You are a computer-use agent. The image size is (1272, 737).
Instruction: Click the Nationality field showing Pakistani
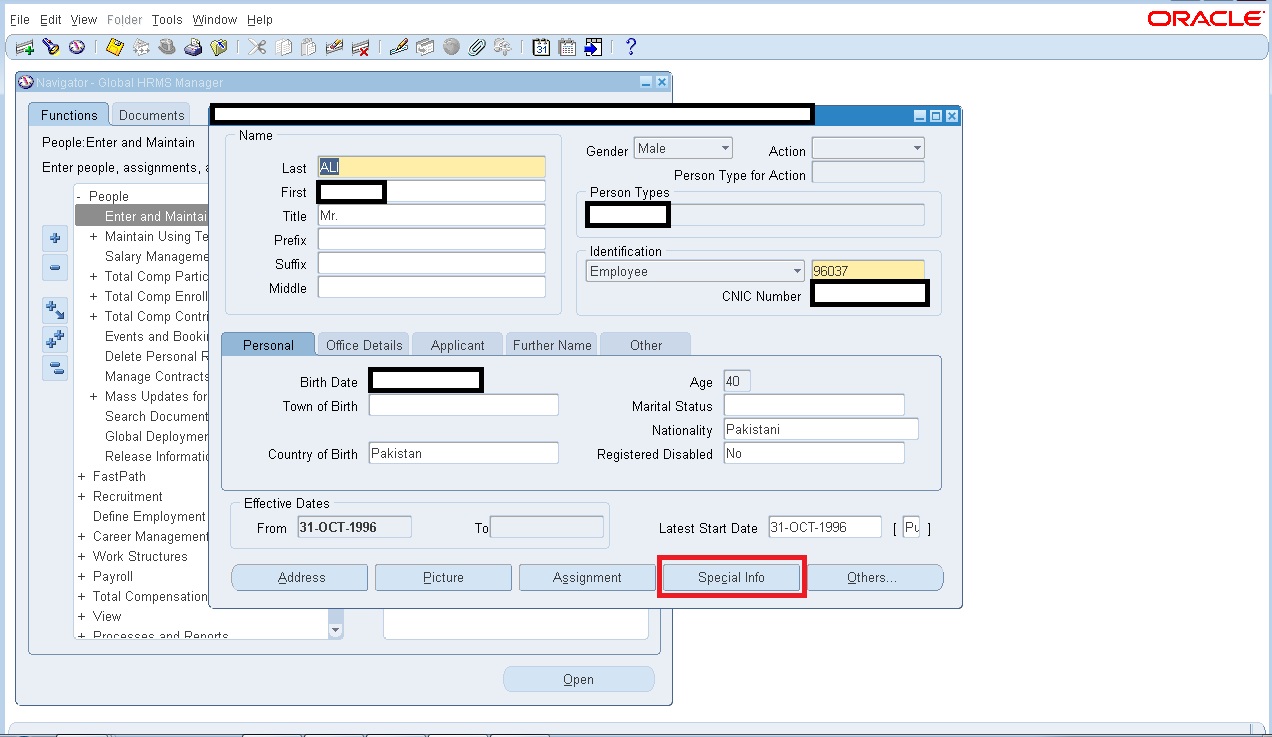pyautogui.click(x=820, y=428)
